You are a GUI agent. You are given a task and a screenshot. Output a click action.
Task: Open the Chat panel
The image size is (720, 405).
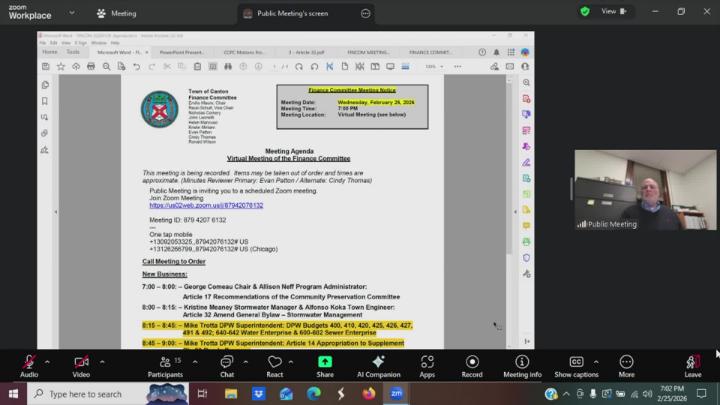(x=227, y=364)
